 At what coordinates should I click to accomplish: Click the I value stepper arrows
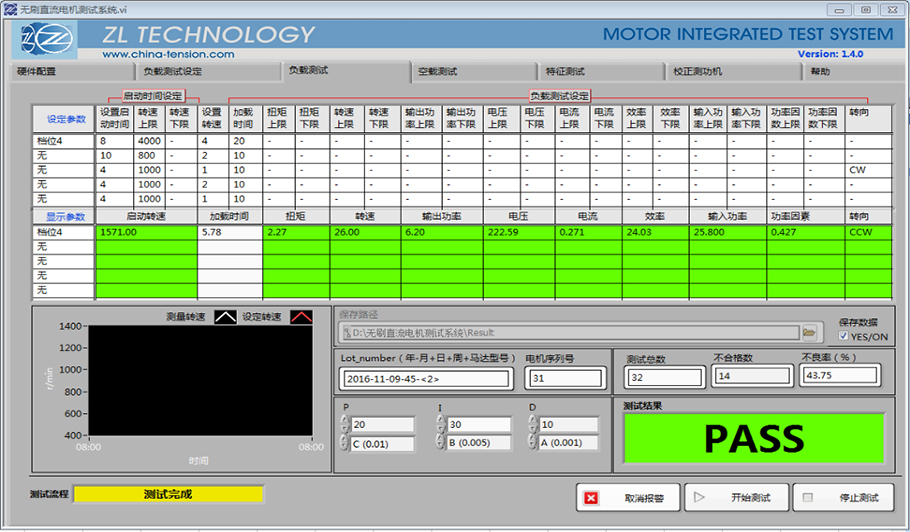click(441, 424)
